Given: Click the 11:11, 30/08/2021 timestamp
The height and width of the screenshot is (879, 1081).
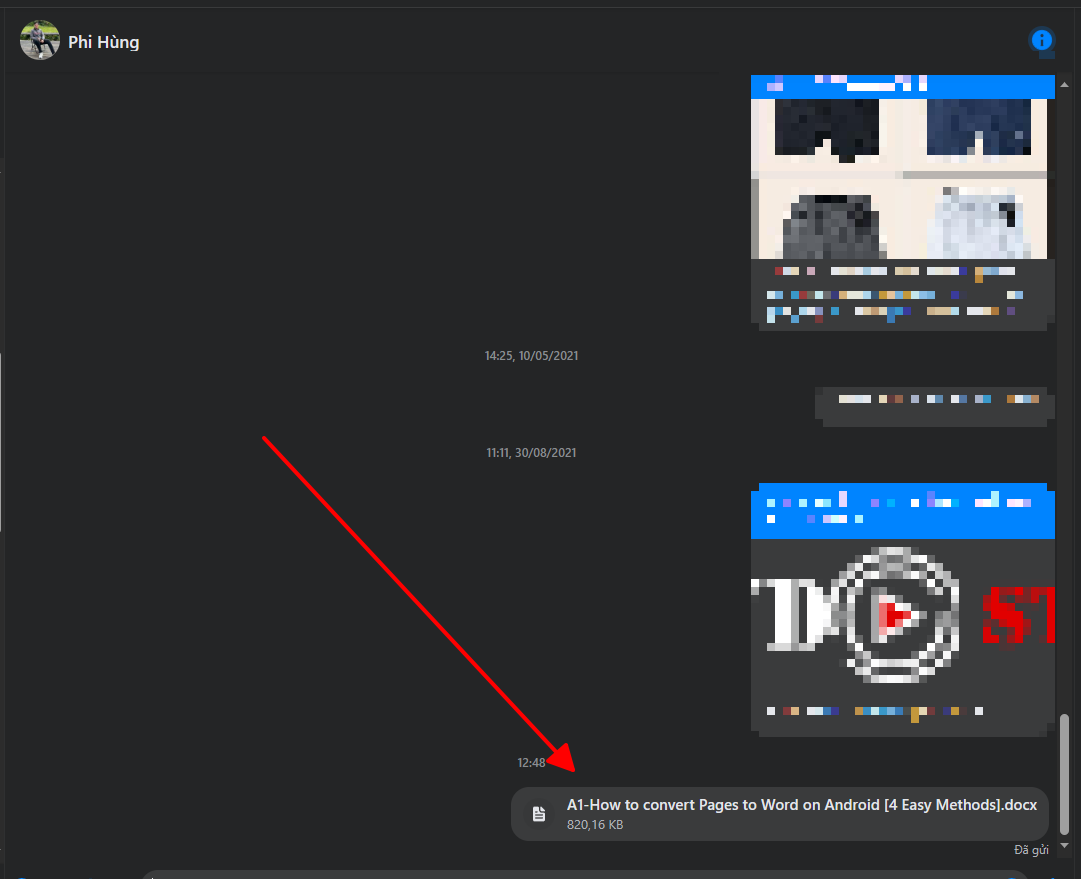Looking at the screenshot, I should coord(531,453).
